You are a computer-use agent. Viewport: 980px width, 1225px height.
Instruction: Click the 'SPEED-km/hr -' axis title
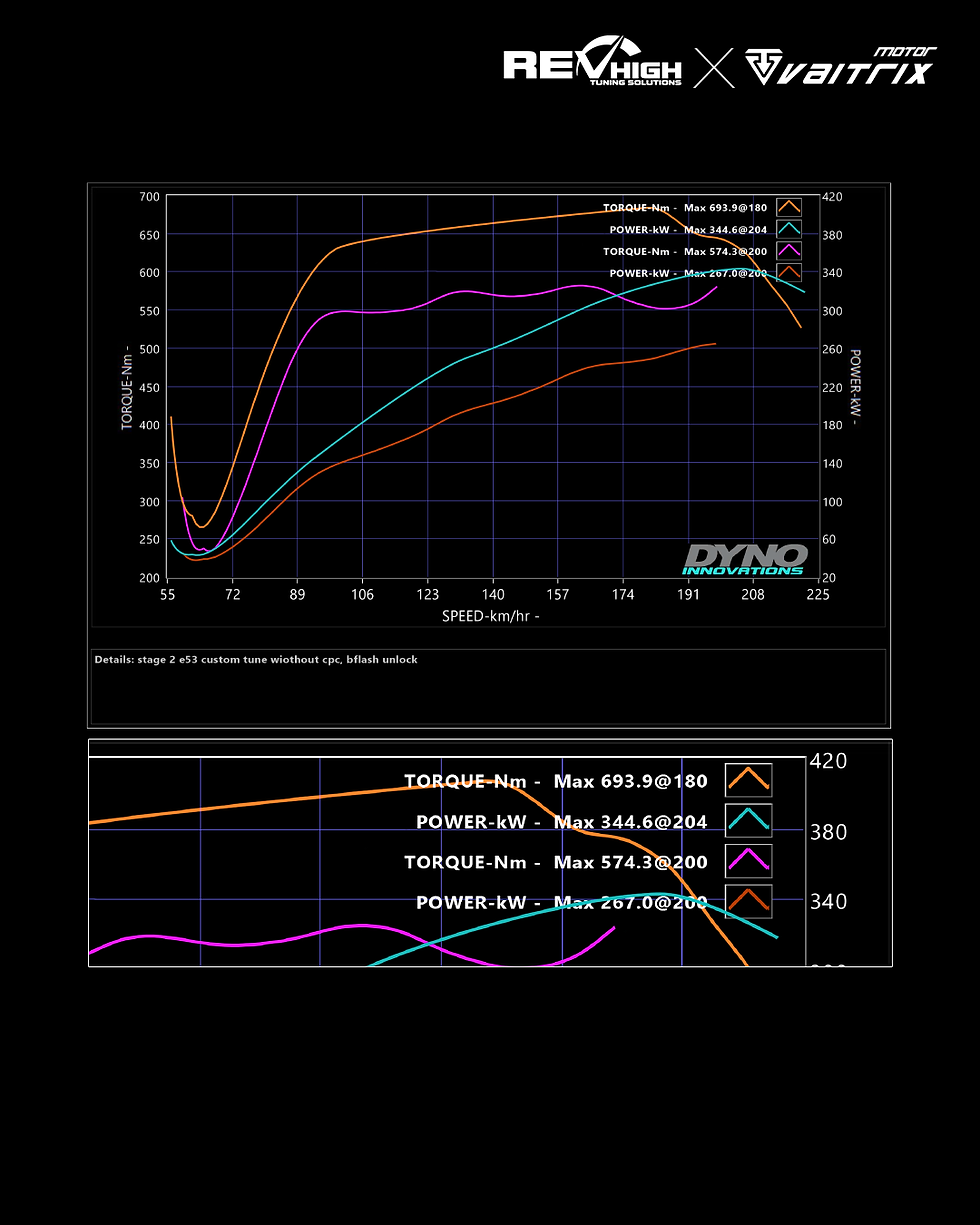pyautogui.click(x=491, y=616)
